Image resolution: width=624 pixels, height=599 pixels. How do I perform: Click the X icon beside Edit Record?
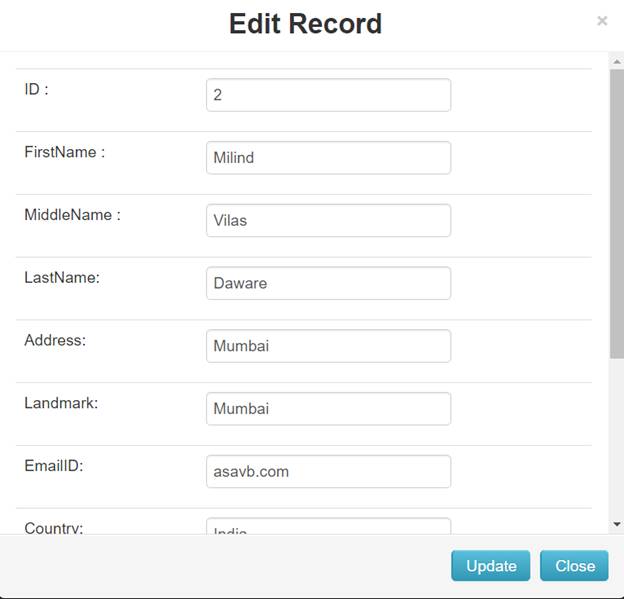pos(602,20)
